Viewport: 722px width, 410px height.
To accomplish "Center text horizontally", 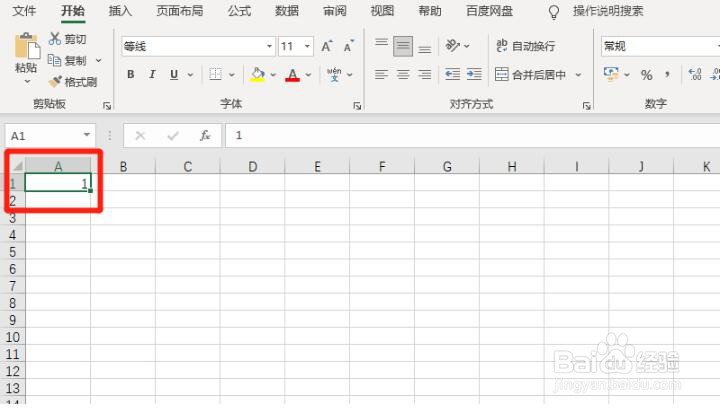I will [x=403, y=74].
